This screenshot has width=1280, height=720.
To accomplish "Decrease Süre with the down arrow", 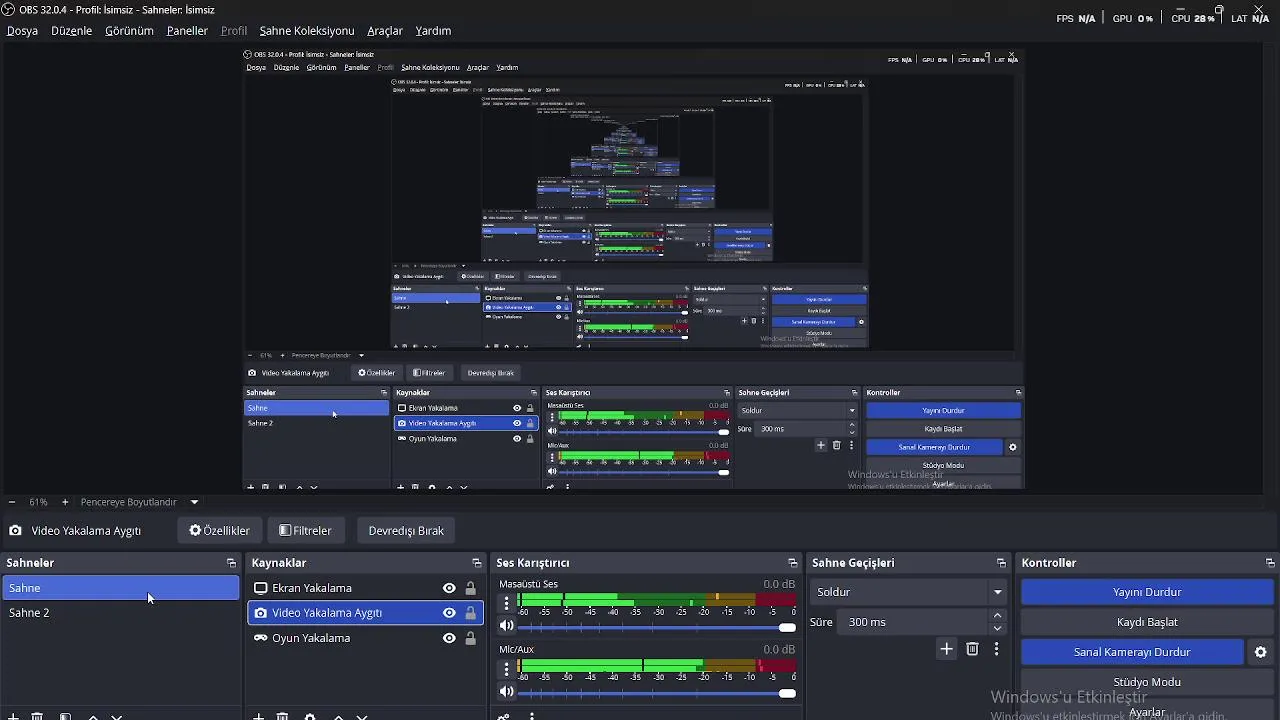I will [997, 628].
